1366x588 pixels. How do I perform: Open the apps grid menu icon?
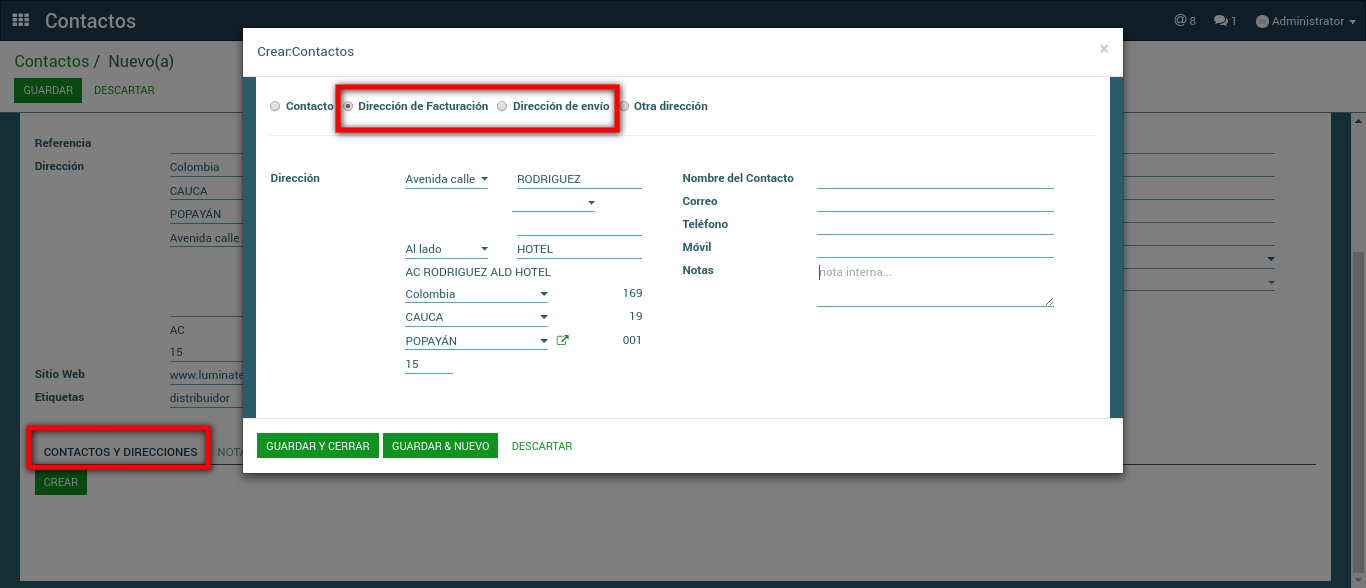[21, 21]
